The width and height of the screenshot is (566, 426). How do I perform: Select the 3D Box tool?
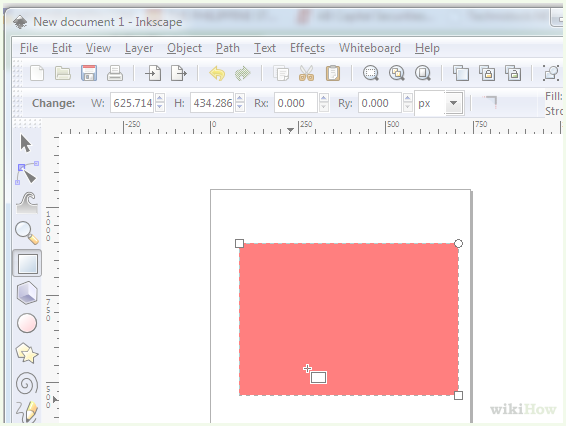point(27,292)
